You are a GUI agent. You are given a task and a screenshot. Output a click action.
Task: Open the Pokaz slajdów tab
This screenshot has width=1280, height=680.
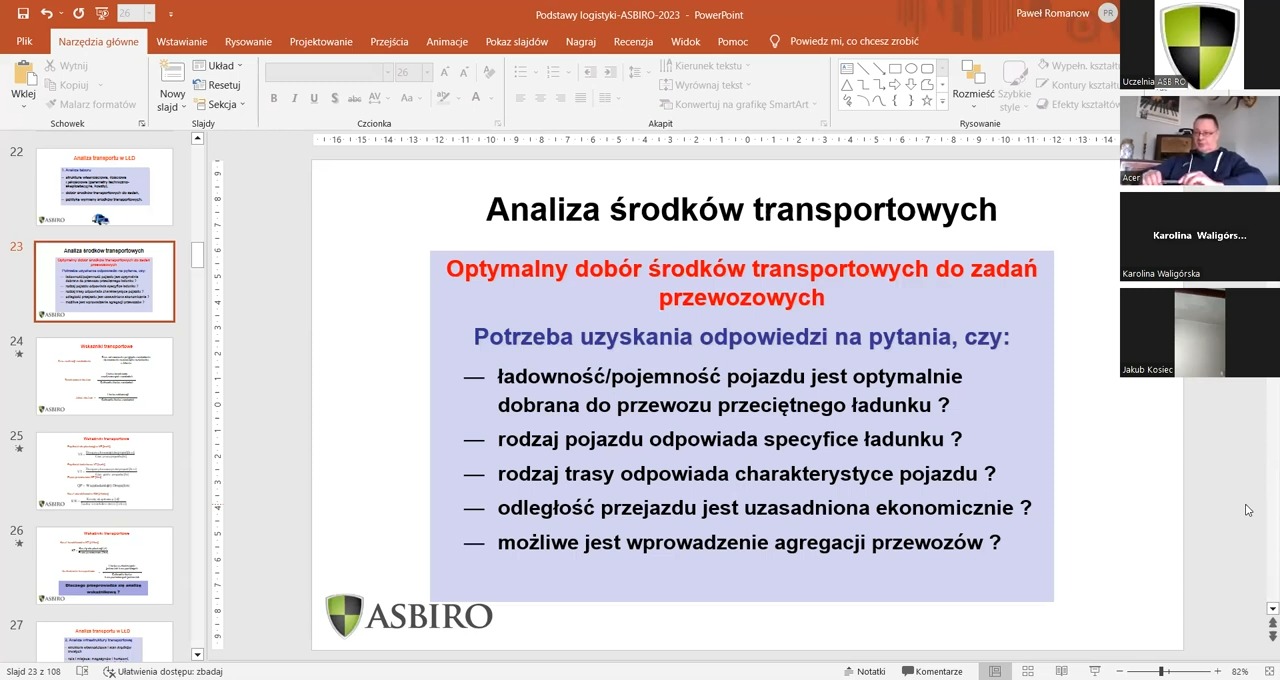point(517,42)
